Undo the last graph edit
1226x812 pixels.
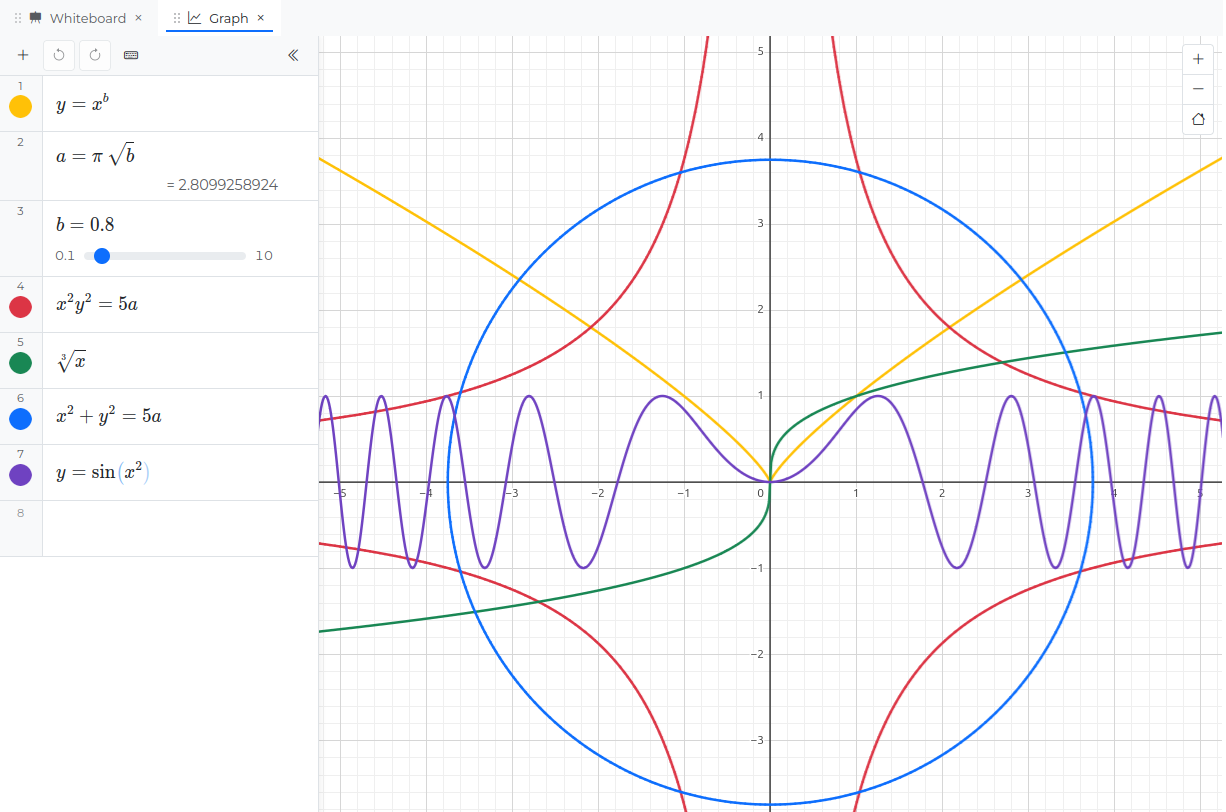click(59, 56)
